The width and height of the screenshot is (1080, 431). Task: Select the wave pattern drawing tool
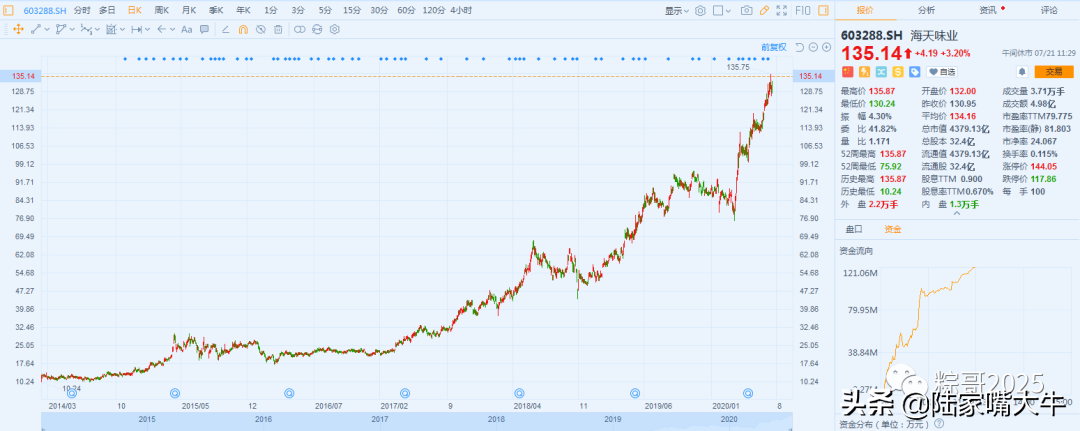[86, 29]
